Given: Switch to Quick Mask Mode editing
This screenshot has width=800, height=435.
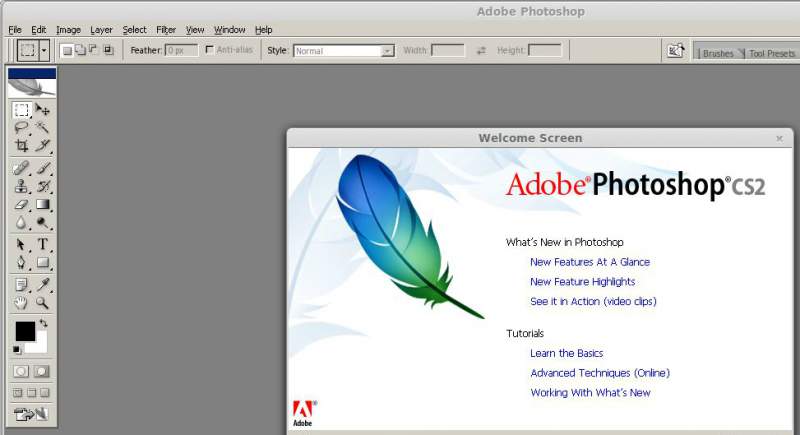Looking at the screenshot, I should pyautogui.click(x=42, y=371).
